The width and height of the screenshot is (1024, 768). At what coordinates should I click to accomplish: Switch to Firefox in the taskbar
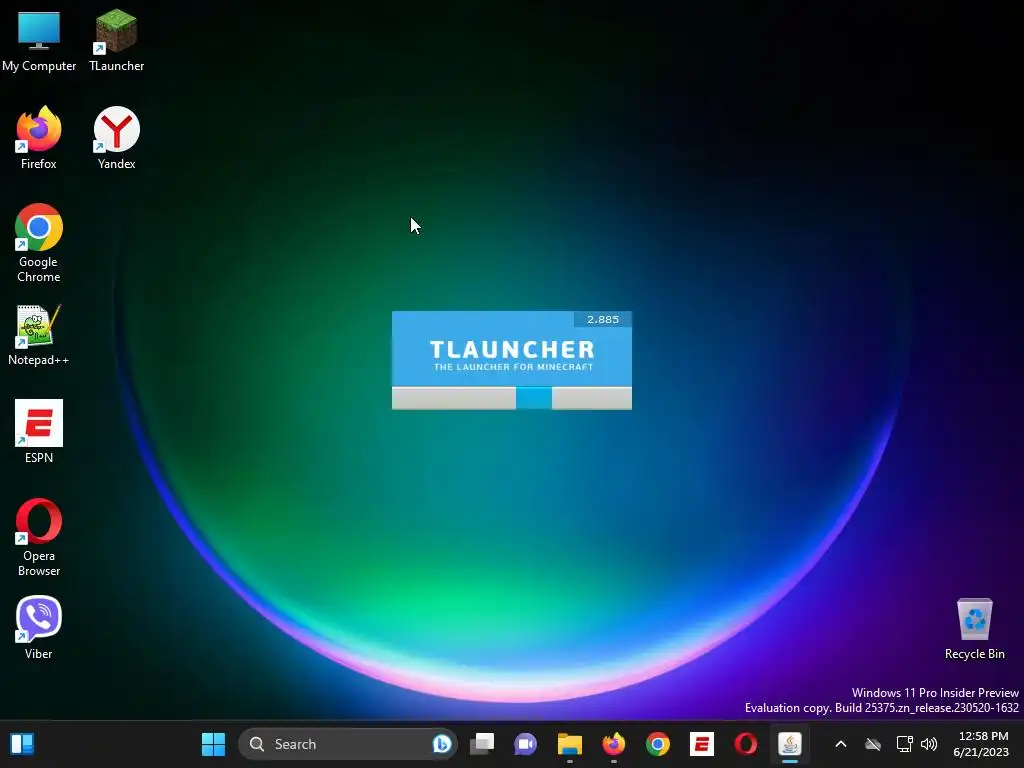click(x=613, y=744)
